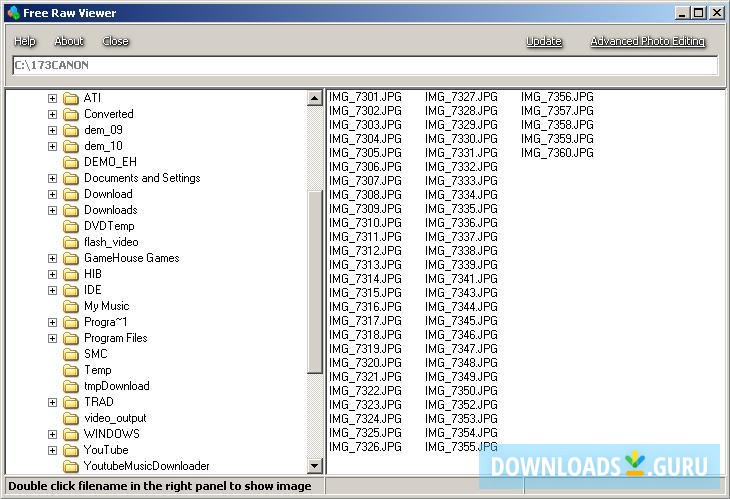The image size is (730, 499).
Task: Maximize the Free Raw Viewer window
Action: click(x=698, y=13)
